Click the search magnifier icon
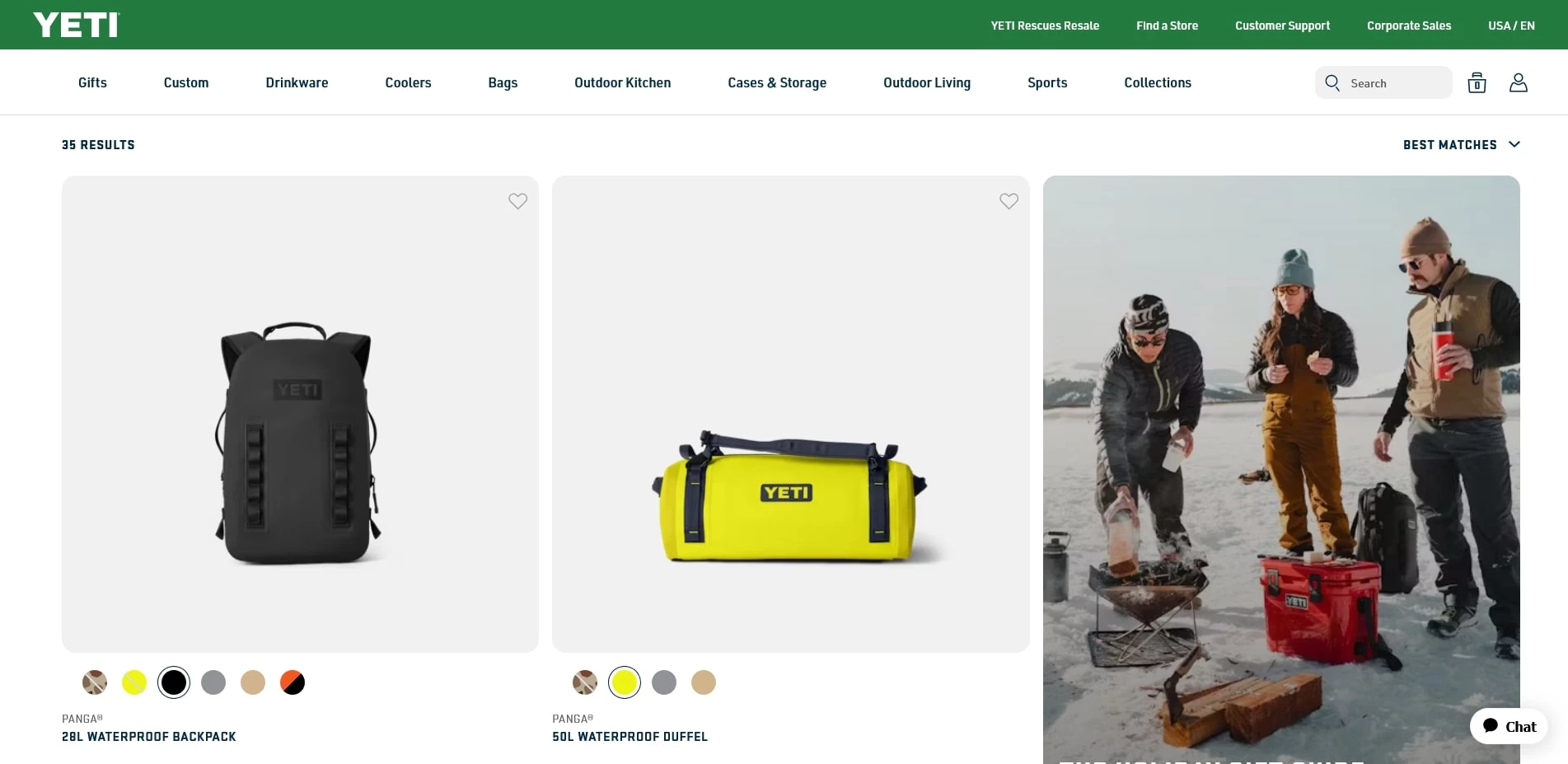The image size is (1568, 764). point(1332,82)
